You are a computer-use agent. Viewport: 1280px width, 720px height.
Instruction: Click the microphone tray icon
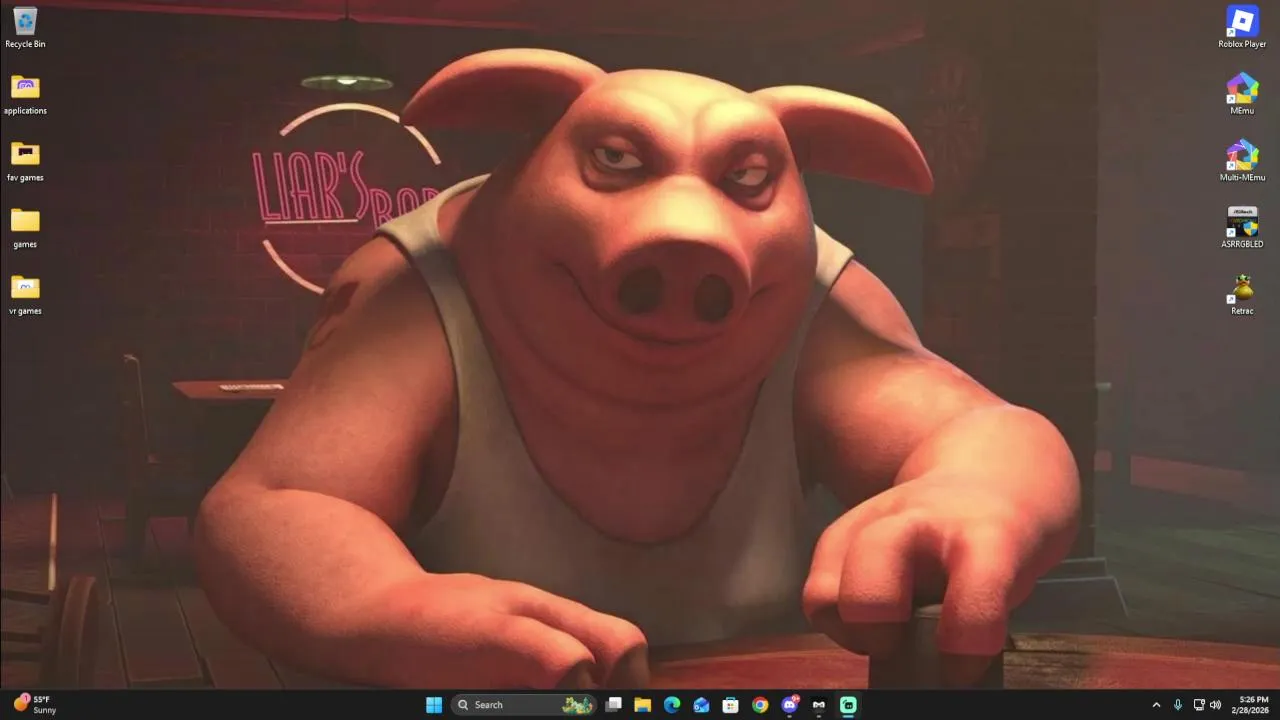click(x=1178, y=705)
